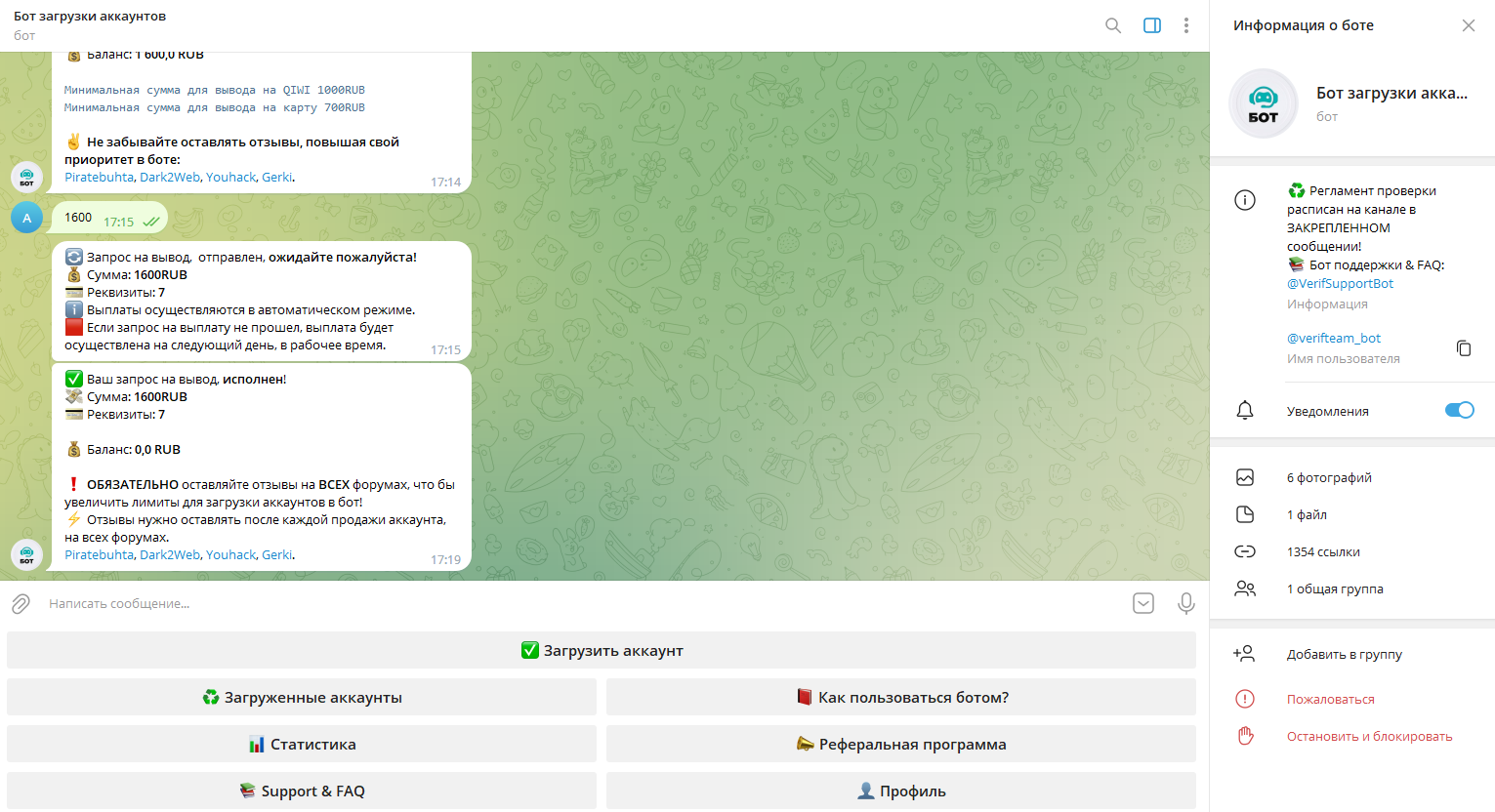Click the microphone voice message icon
The width and height of the screenshot is (1495, 812).
click(1185, 604)
